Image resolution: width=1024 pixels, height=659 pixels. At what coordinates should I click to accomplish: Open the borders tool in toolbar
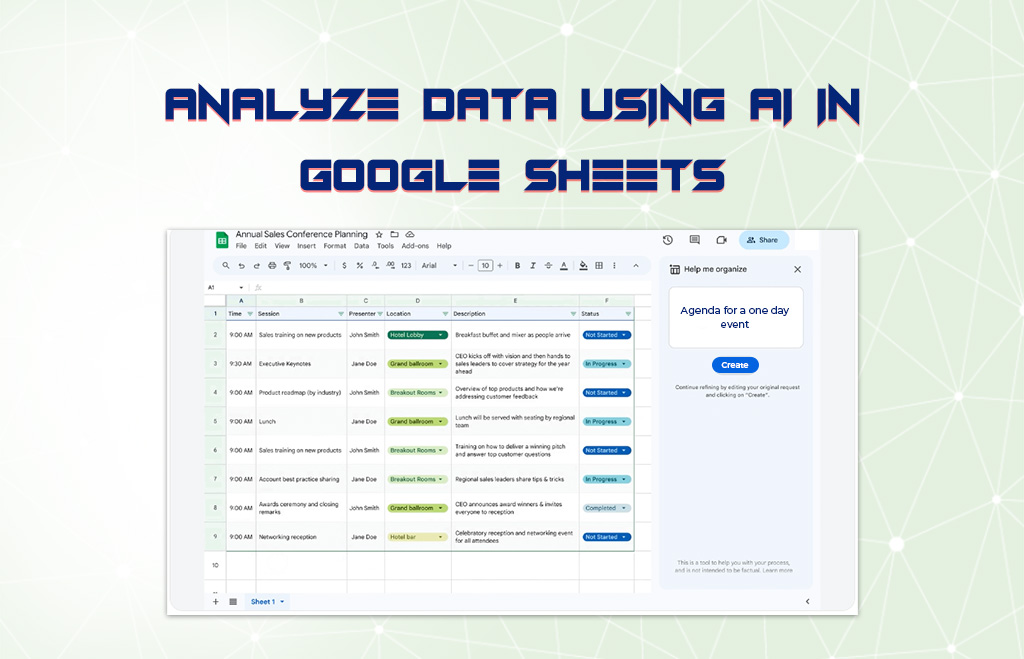(599, 266)
